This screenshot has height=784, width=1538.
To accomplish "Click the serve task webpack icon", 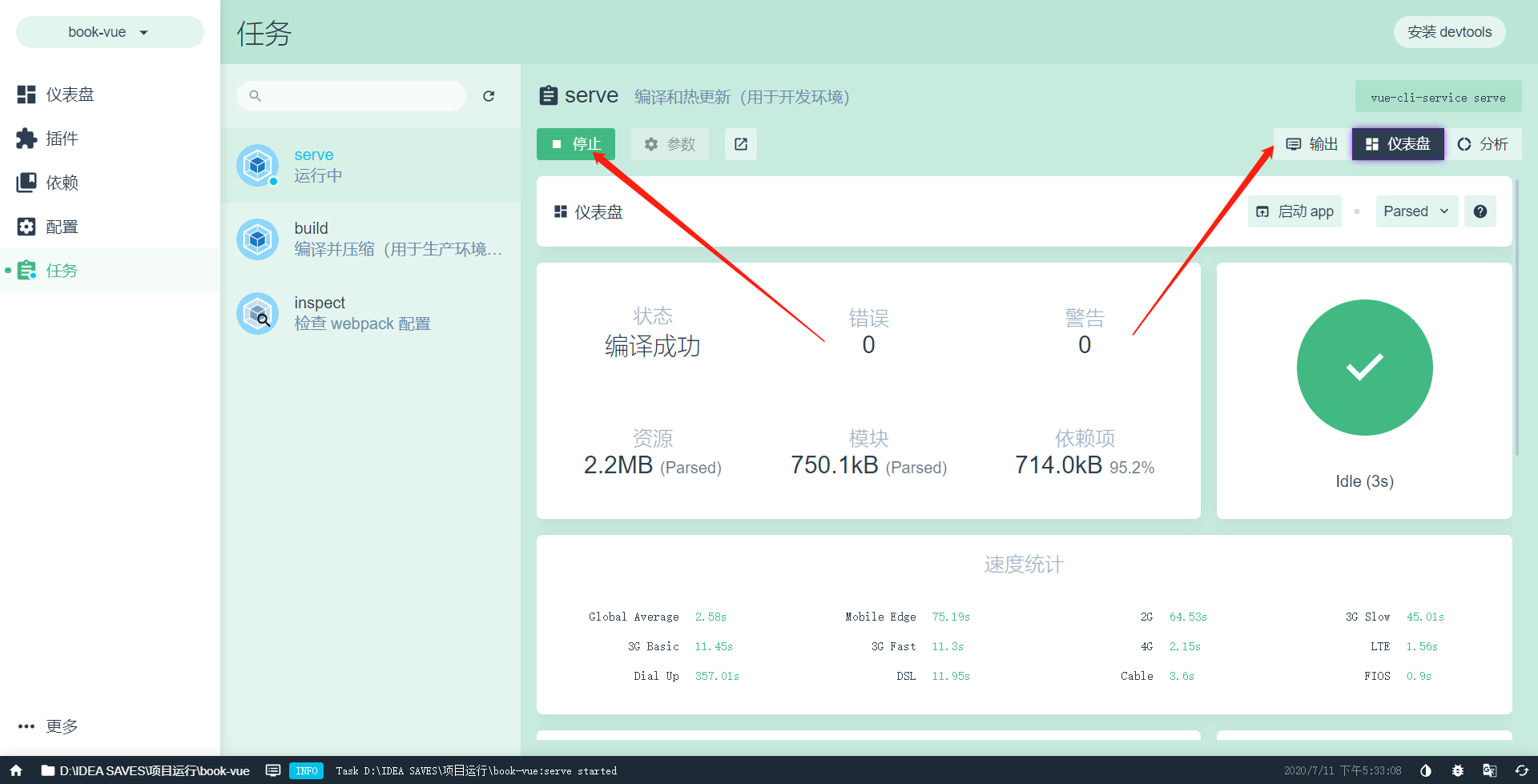I will tap(258, 165).
